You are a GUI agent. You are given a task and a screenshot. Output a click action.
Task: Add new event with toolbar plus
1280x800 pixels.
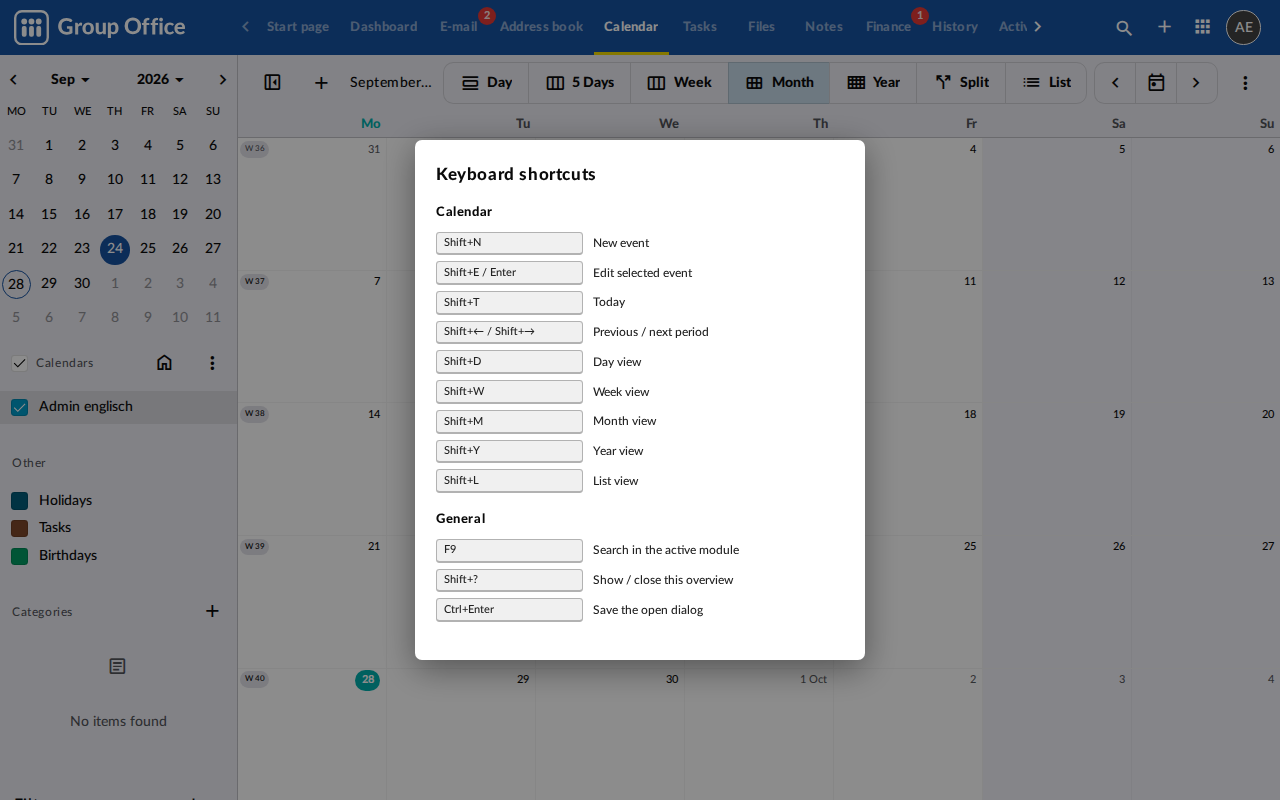click(321, 82)
